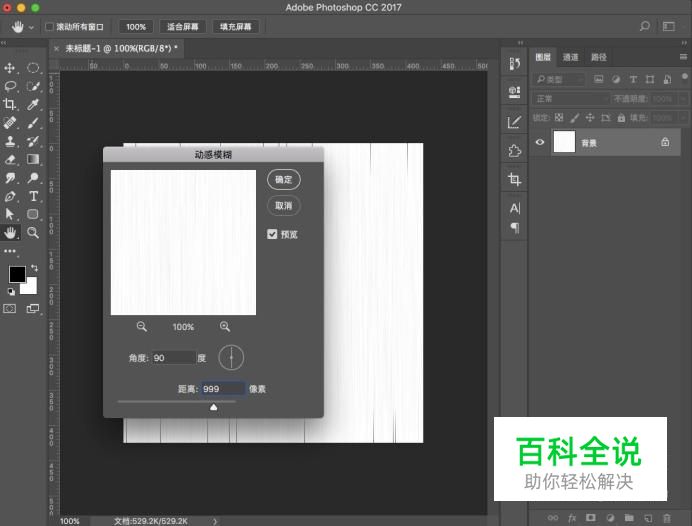
Task: Toggle lock transparent pixels
Action: [559, 117]
